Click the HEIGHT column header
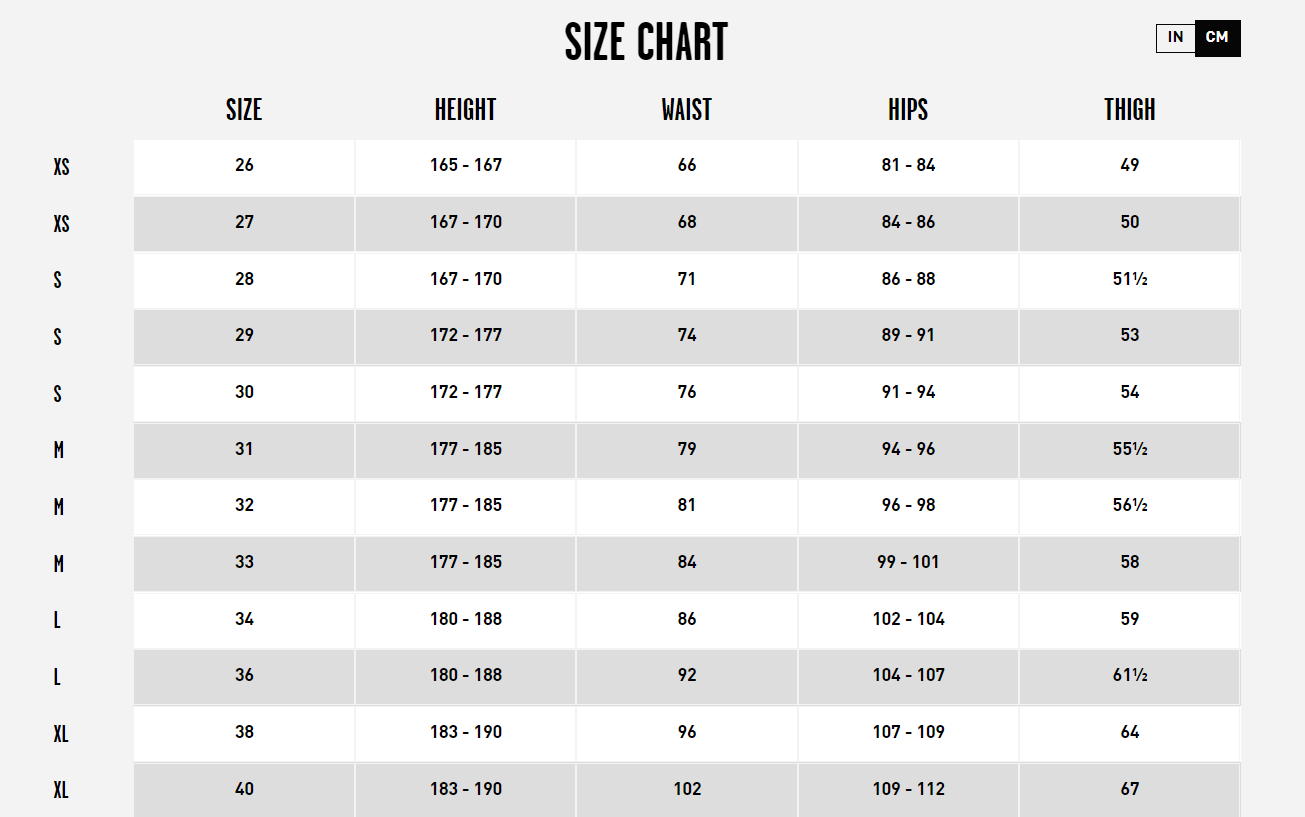The width and height of the screenshot is (1305, 817). [x=466, y=109]
